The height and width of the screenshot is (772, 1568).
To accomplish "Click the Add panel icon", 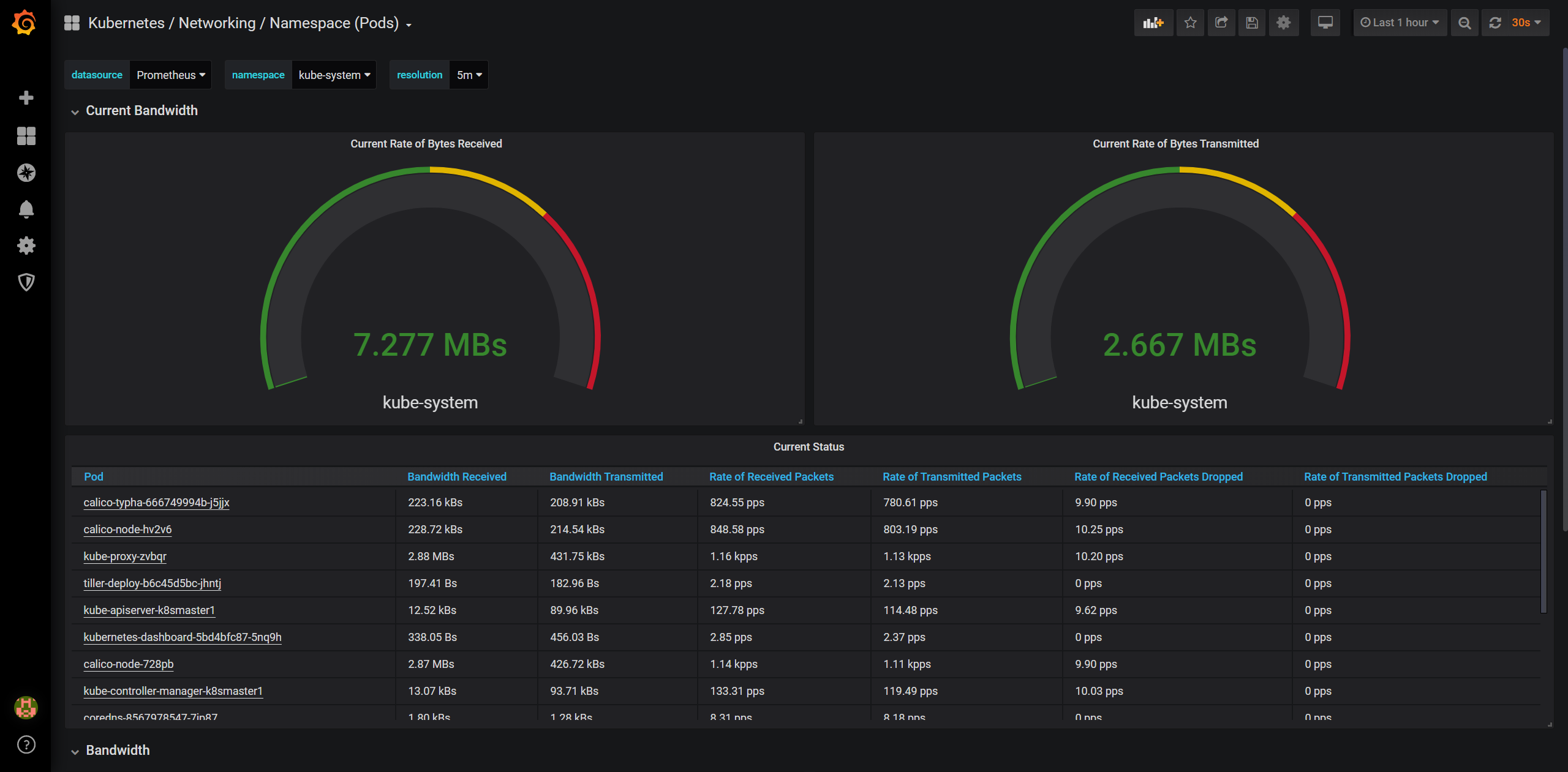I will tap(1153, 23).
